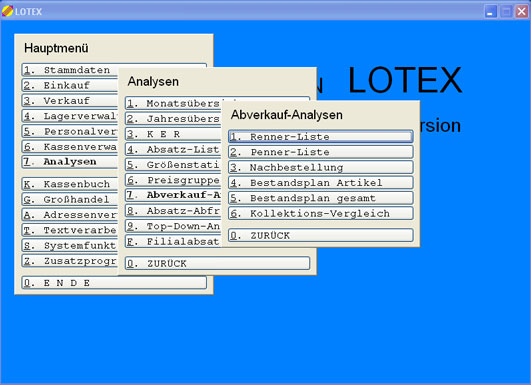This screenshot has height=385, width=531.
Task: Select Abverkauf-Analysen item in Analysen
Action: 173,195
